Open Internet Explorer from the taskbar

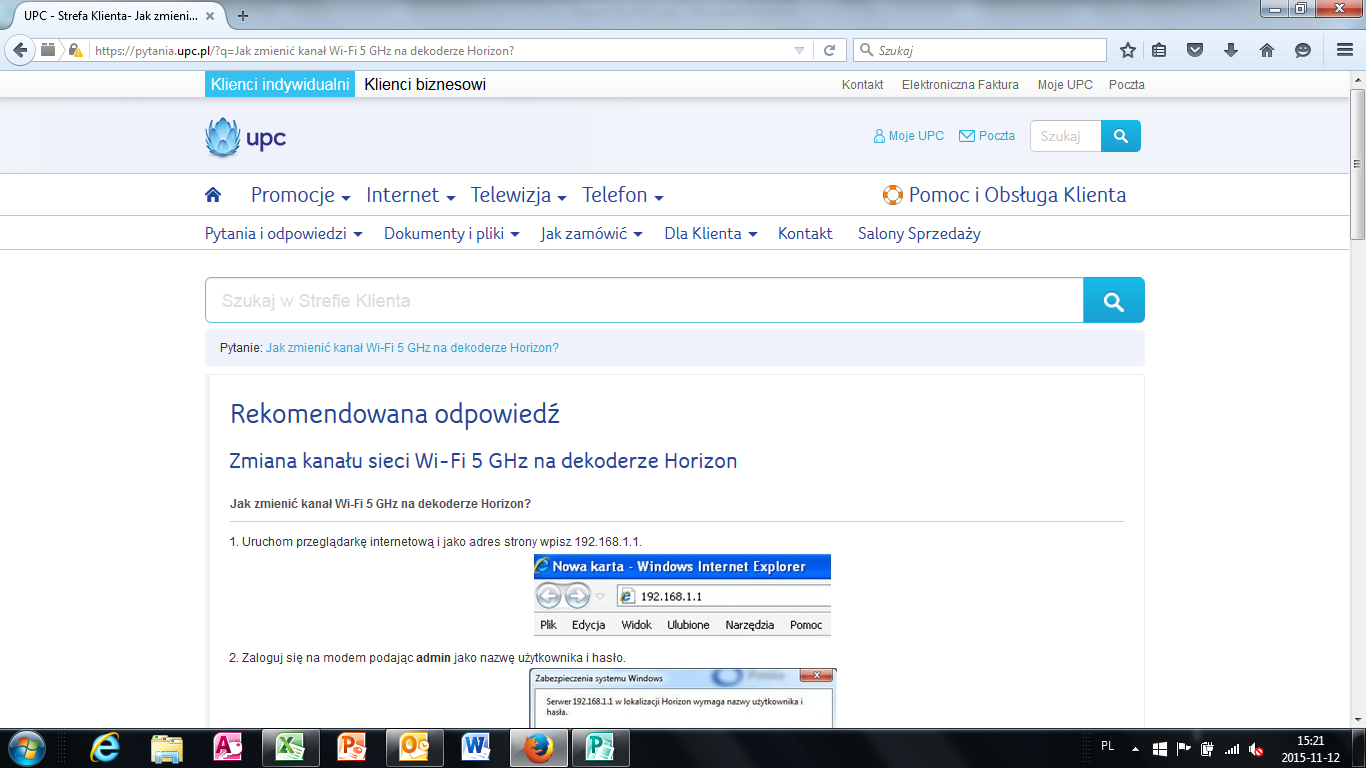[x=104, y=747]
